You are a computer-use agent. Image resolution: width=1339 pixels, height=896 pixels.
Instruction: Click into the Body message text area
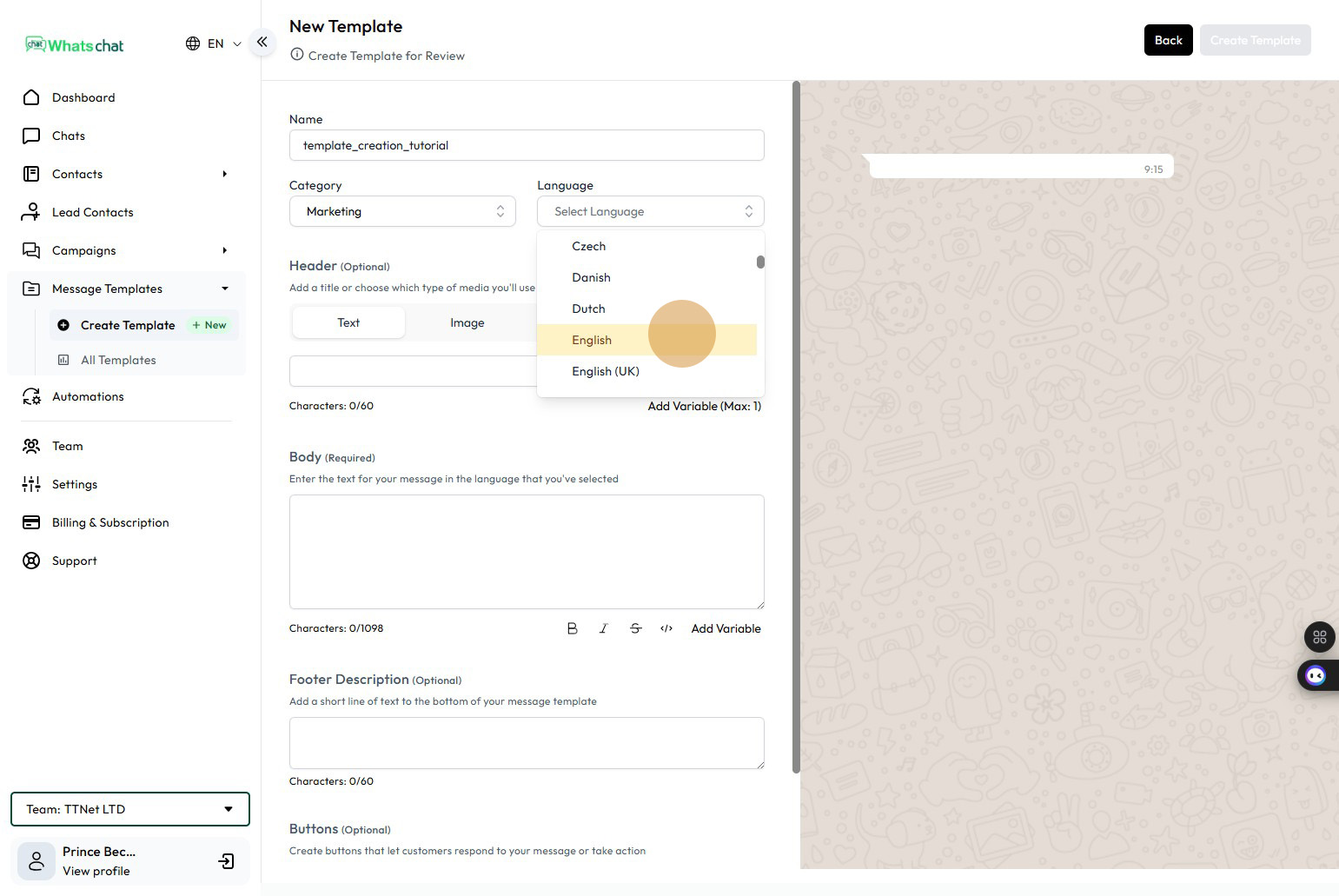coord(527,552)
